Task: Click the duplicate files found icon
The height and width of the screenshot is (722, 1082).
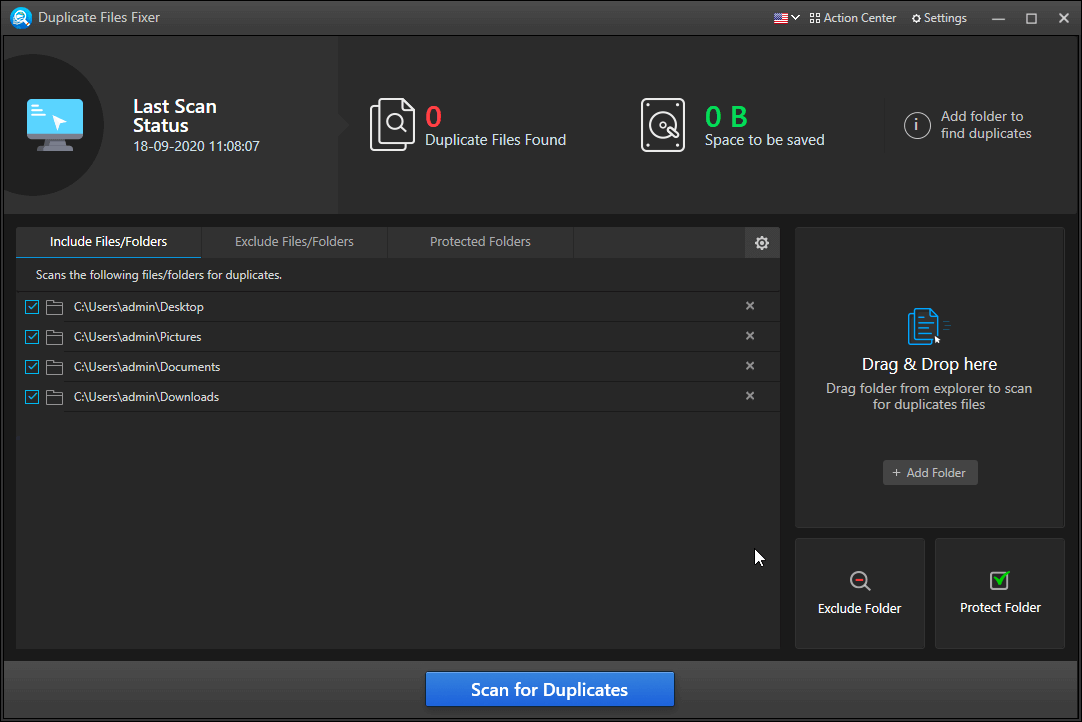Action: click(393, 125)
